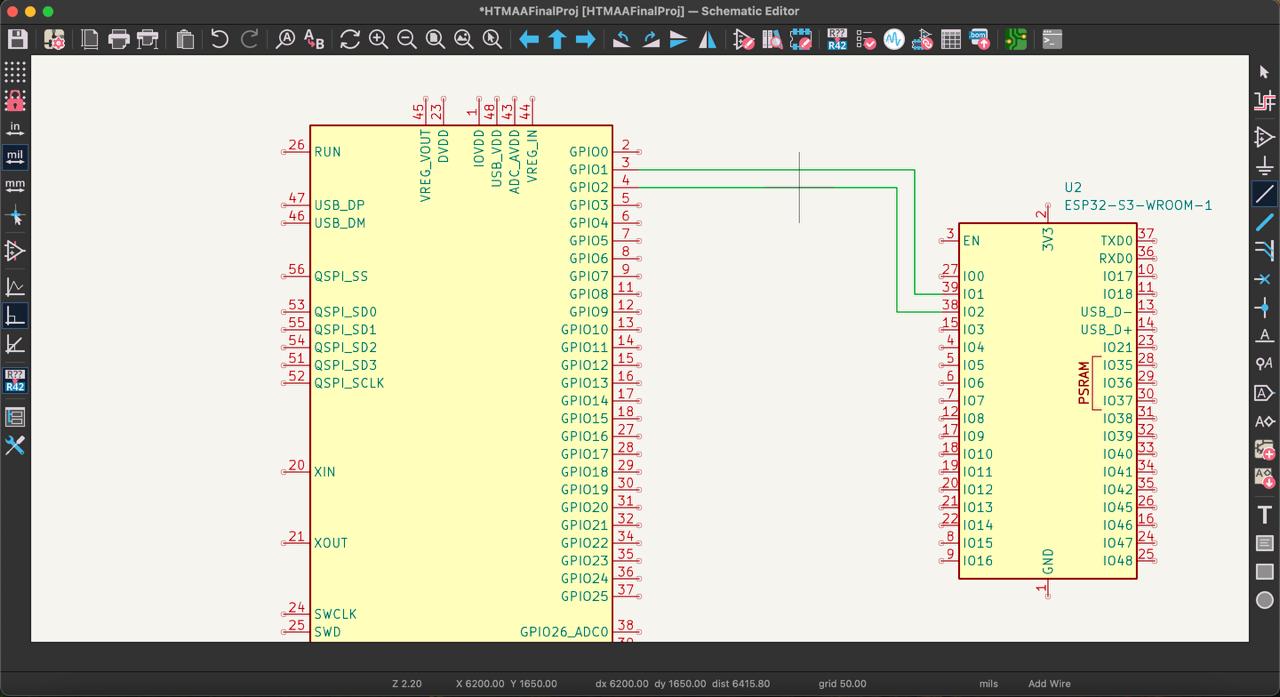Select the Add Bus tool

(1265, 222)
